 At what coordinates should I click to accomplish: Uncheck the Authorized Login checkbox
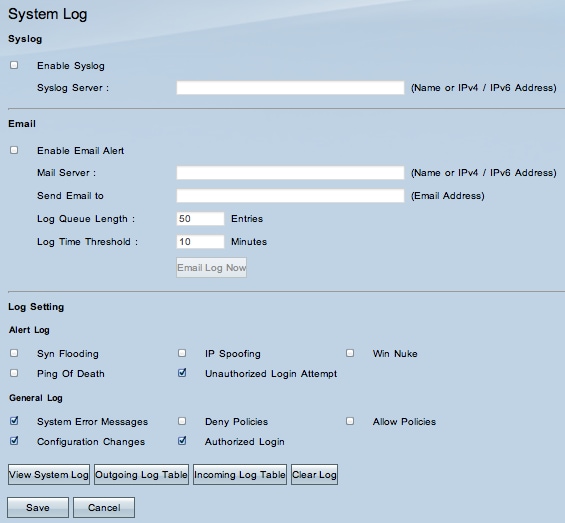[x=182, y=440]
